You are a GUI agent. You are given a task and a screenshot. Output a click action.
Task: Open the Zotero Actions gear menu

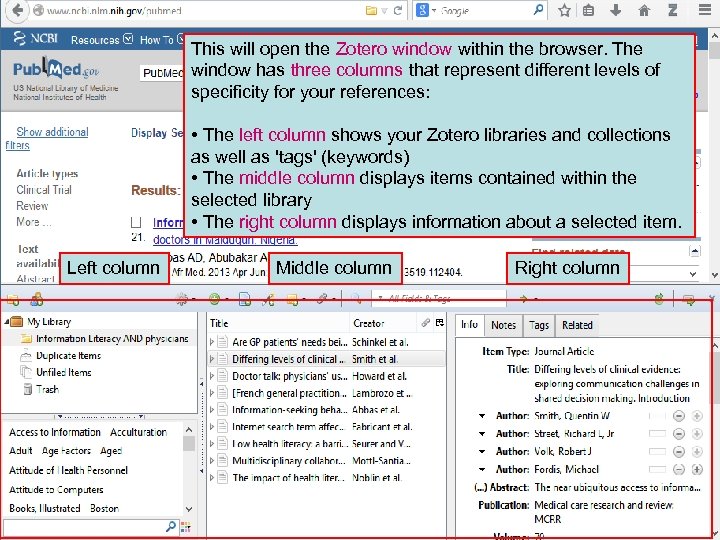tap(182, 299)
